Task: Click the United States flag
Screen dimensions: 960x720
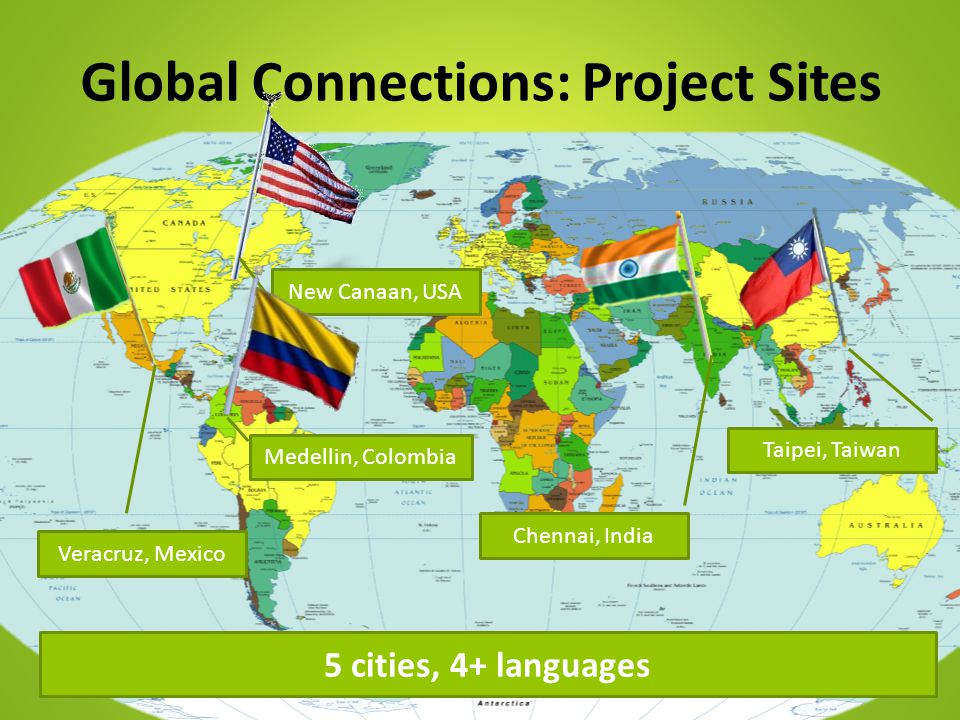Action: tap(307, 170)
